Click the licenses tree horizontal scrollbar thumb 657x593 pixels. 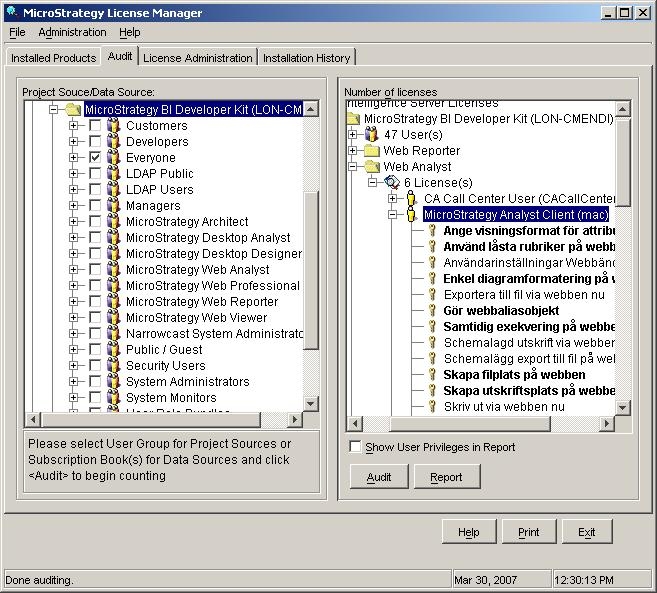point(470,424)
